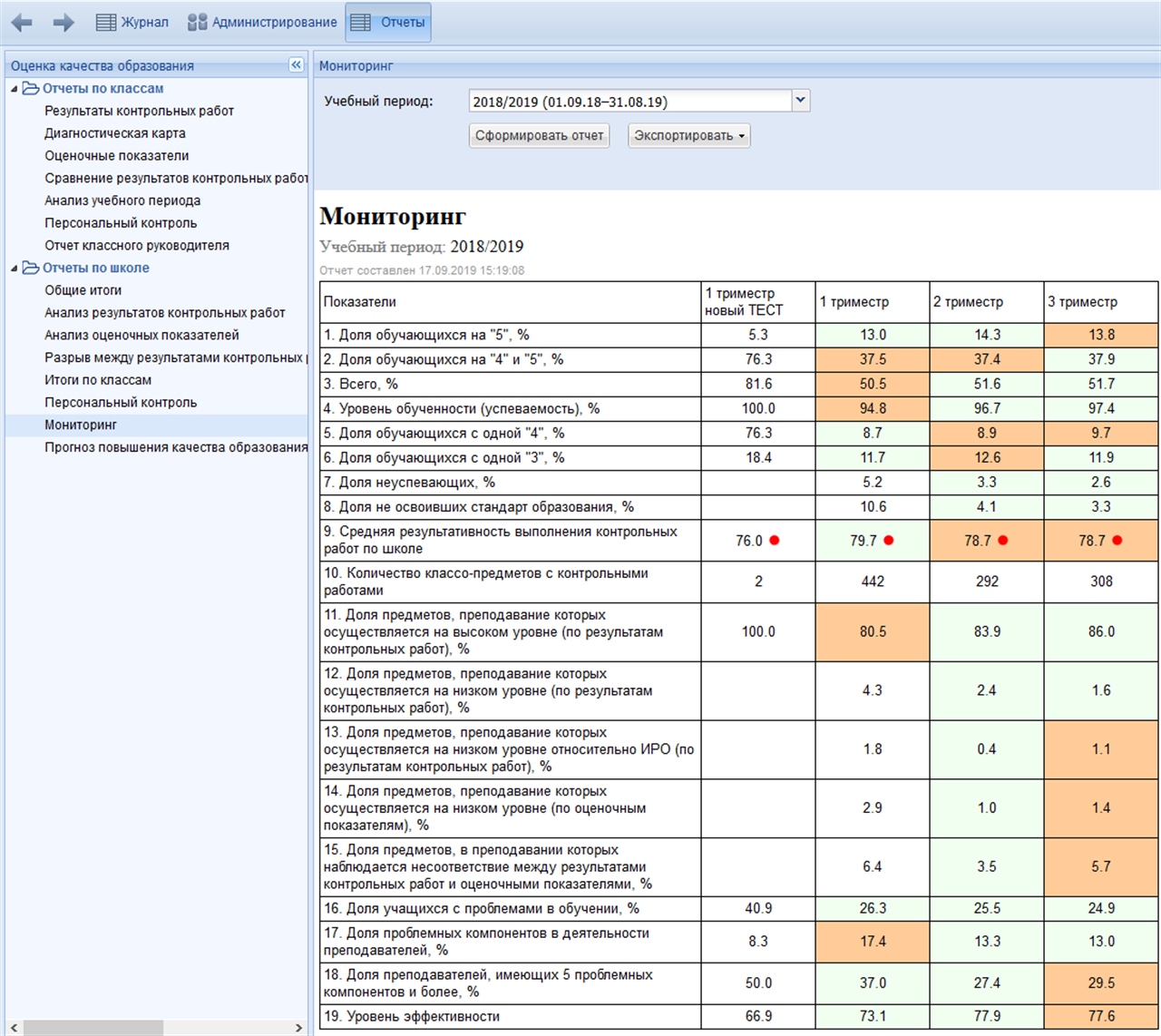This screenshot has height=1036, width=1161.
Task: Click orange cell value 94.8
Action: coord(873,408)
